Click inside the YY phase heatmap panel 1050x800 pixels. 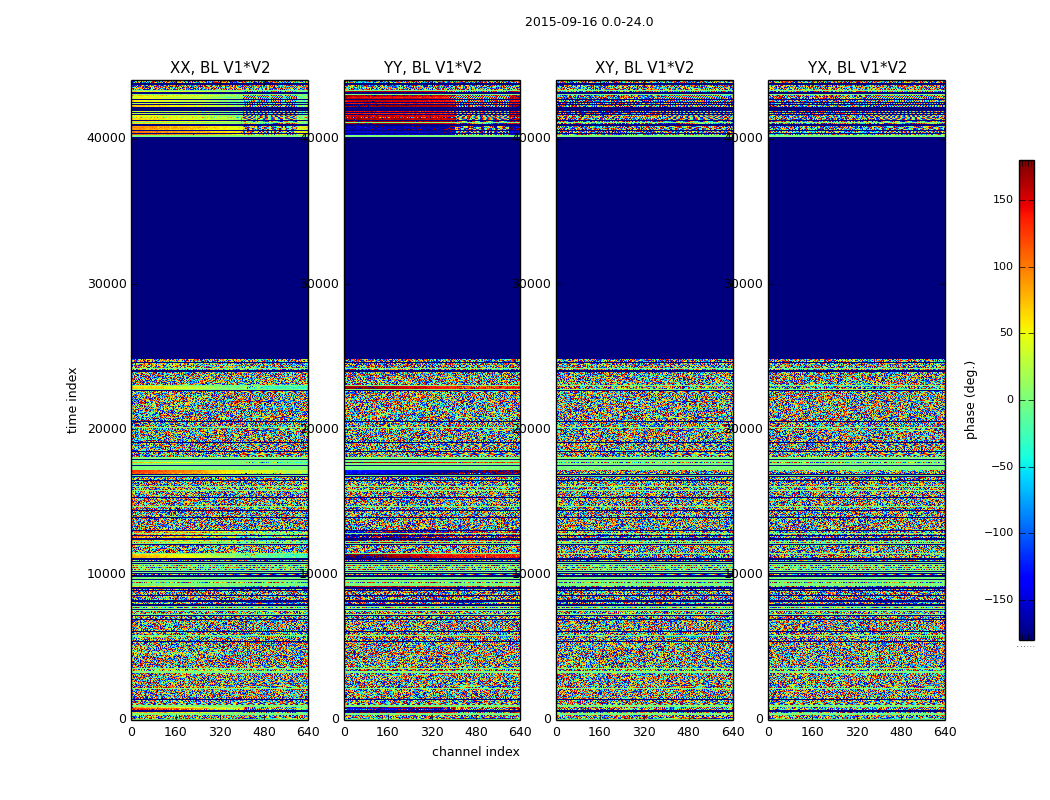(433, 400)
